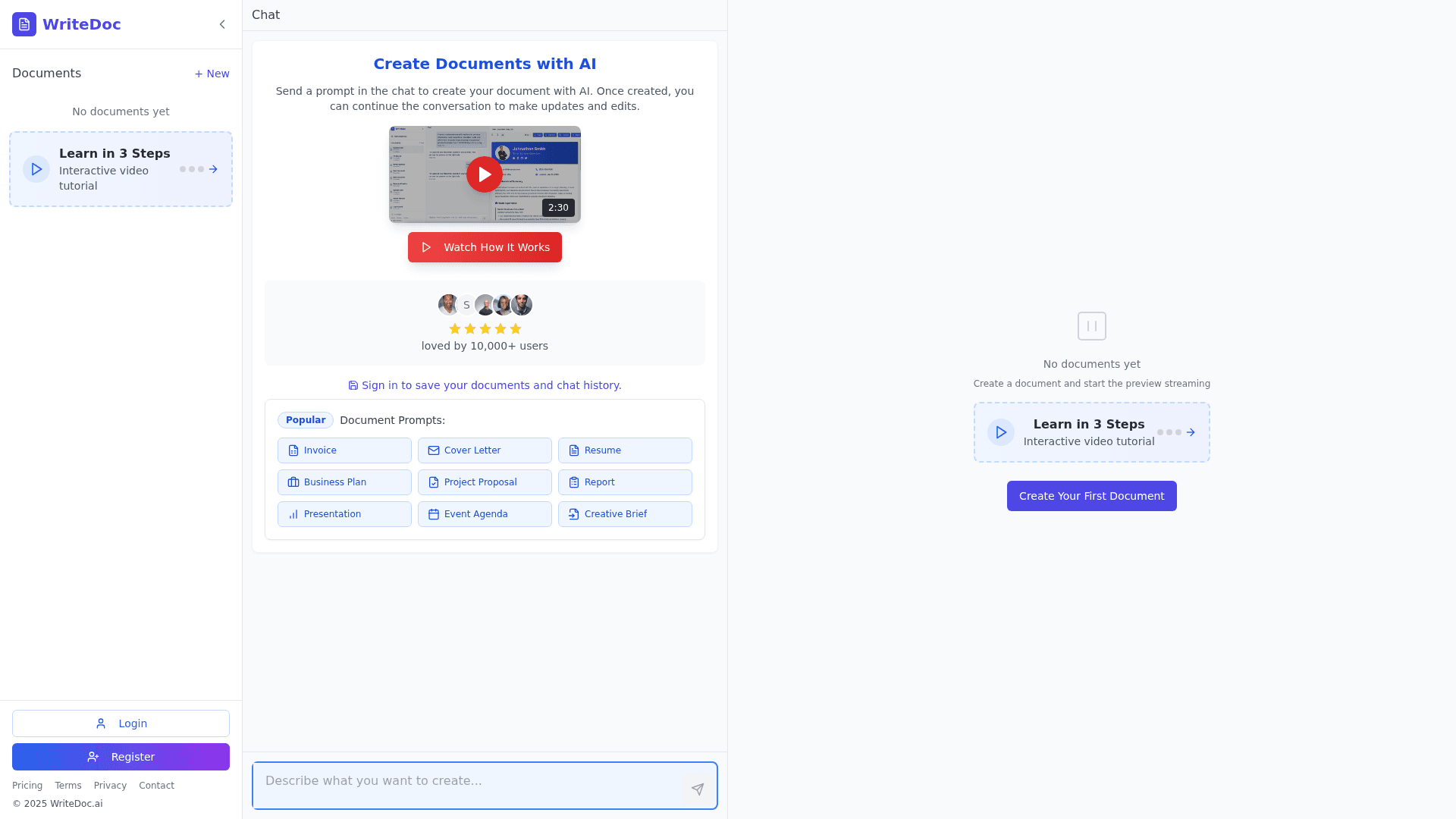Open the Privacy footer link
The width and height of the screenshot is (1456, 819).
coord(110,786)
